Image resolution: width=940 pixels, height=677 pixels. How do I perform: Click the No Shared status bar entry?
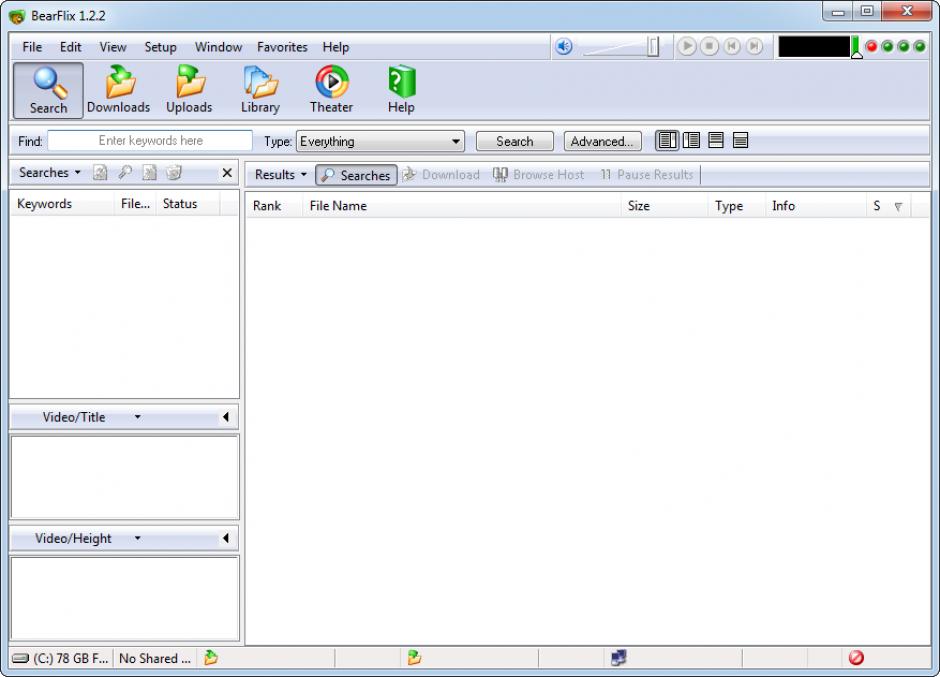coord(155,658)
